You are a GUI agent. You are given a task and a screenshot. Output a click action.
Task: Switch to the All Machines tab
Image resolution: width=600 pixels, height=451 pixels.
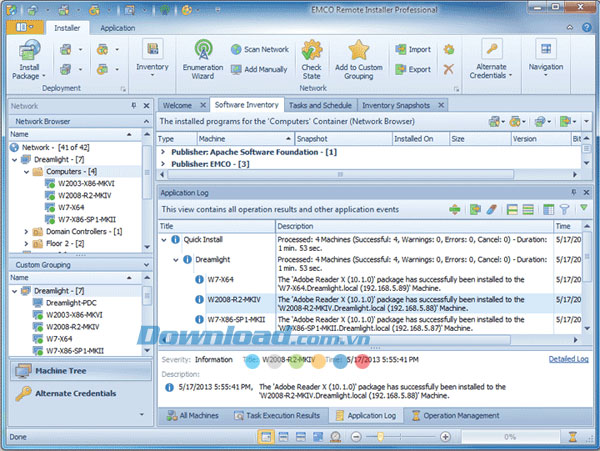tap(193, 415)
